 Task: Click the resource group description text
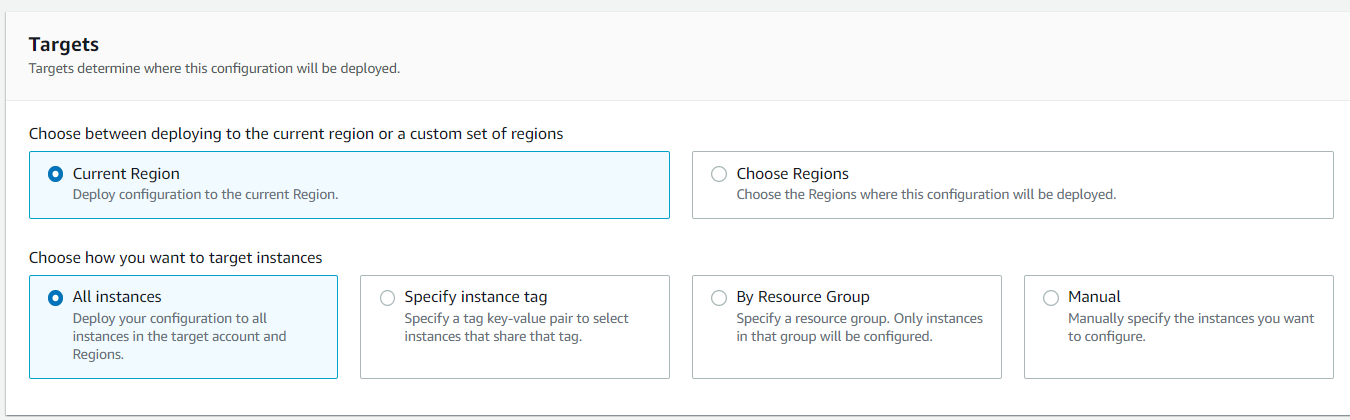click(x=859, y=327)
